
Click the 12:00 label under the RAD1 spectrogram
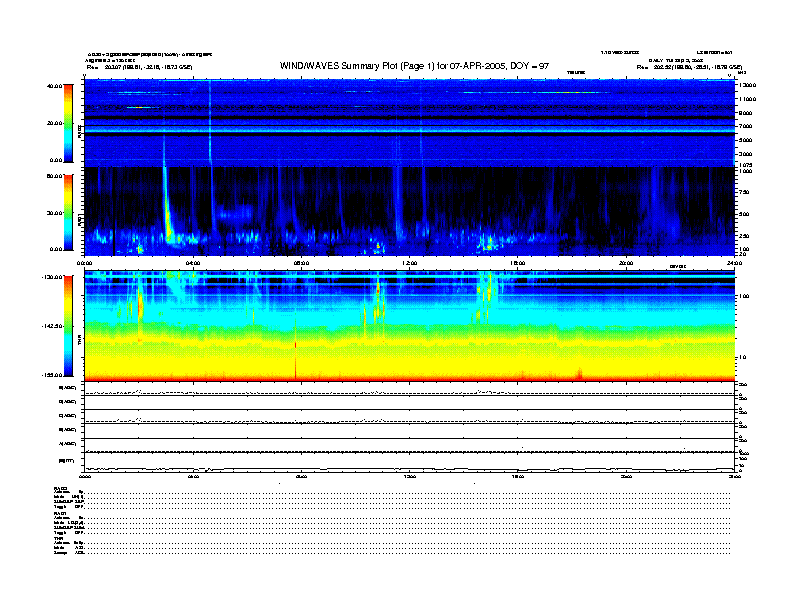410,263
